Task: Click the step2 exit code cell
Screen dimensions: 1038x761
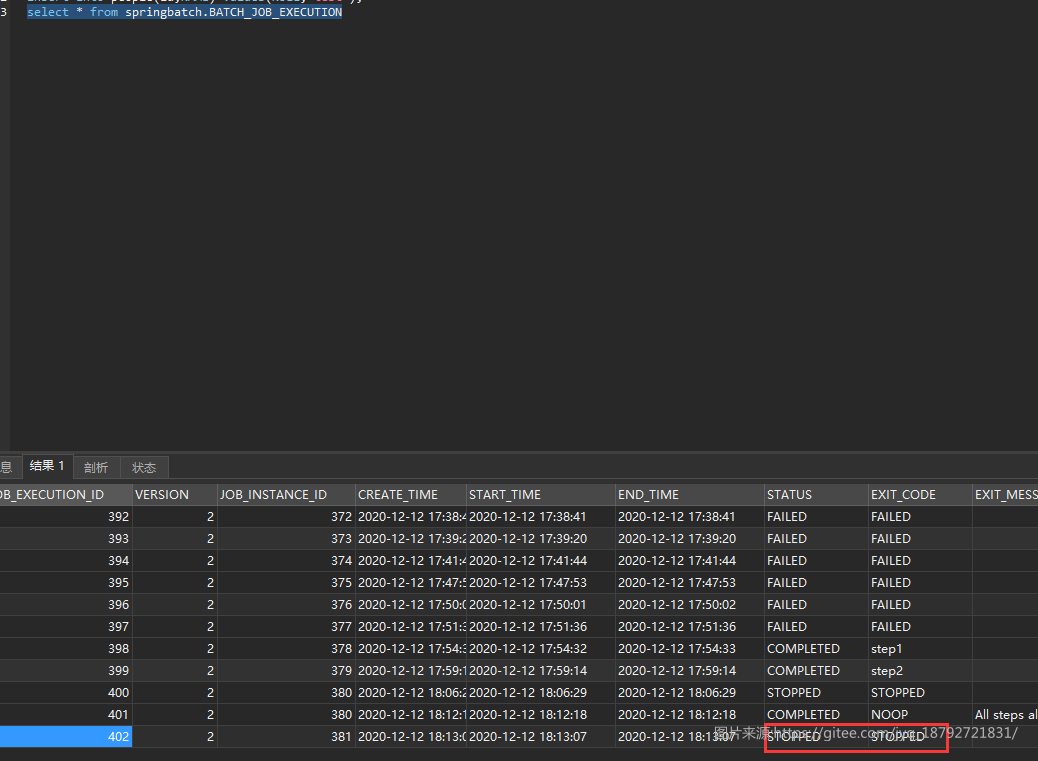Action: (x=920, y=671)
